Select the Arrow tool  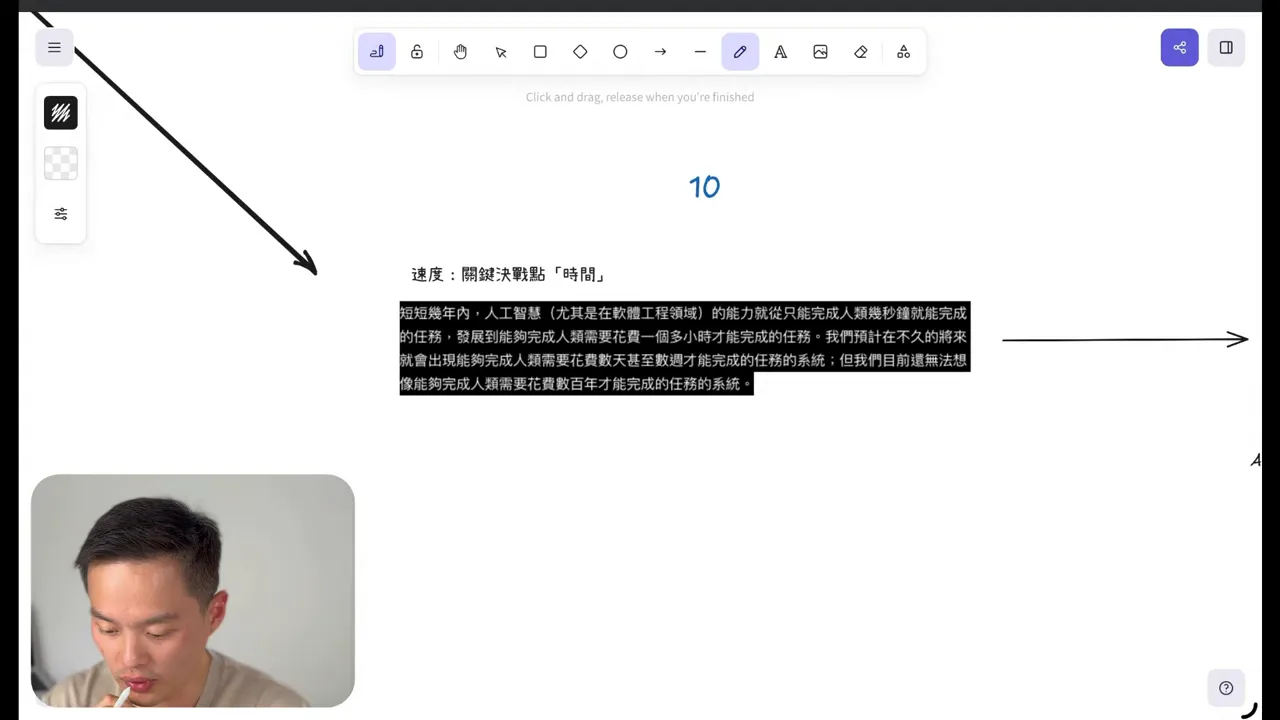(660, 52)
